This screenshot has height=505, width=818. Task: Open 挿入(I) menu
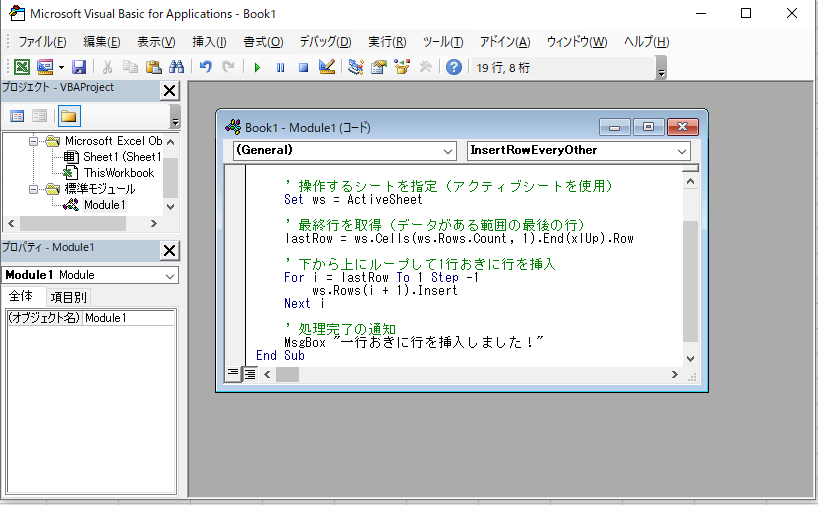pyautogui.click(x=209, y=42)
